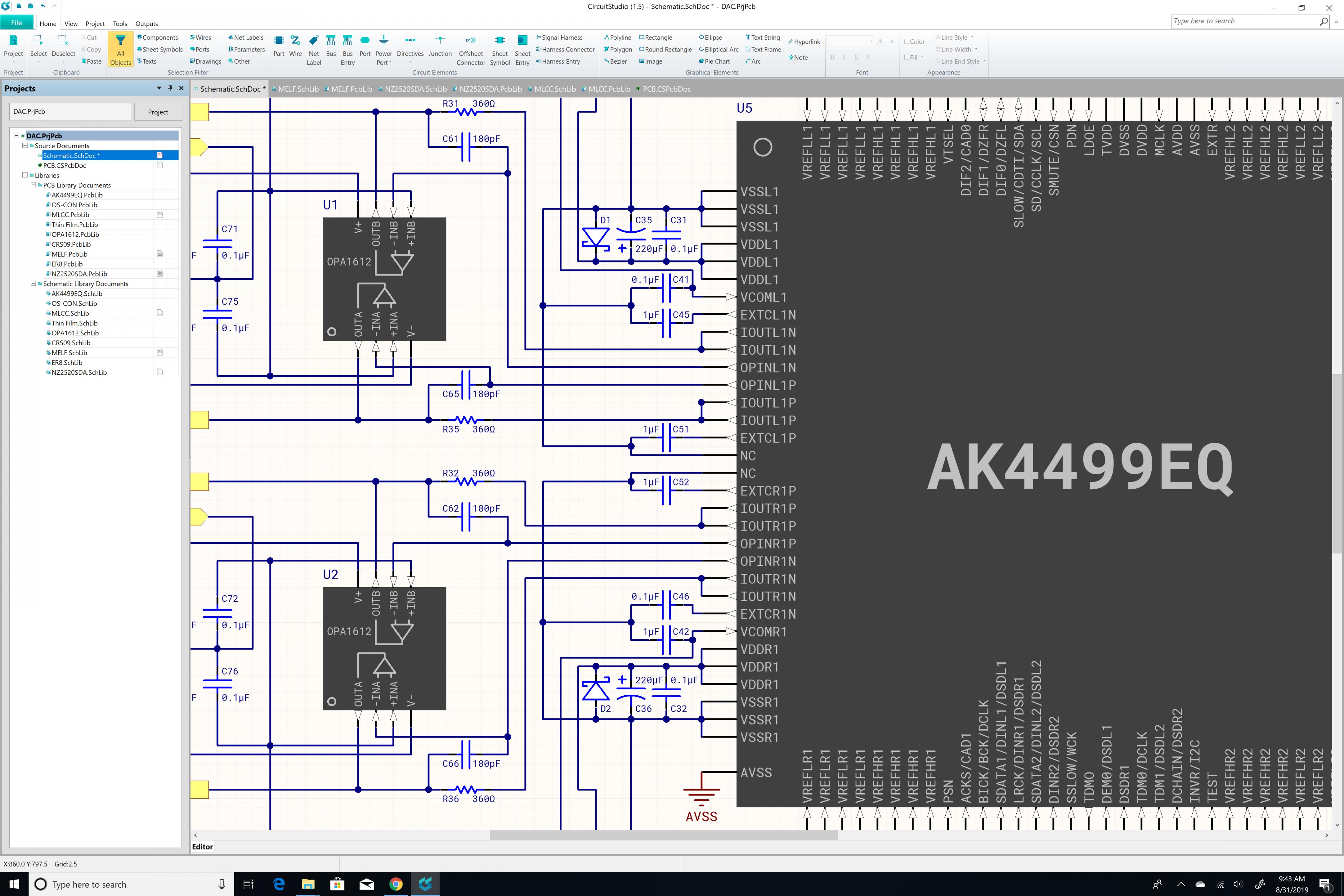Insert a Pie Chart graphic
Viewport: 1344px width, 896px height.
[x=714, y=61]
